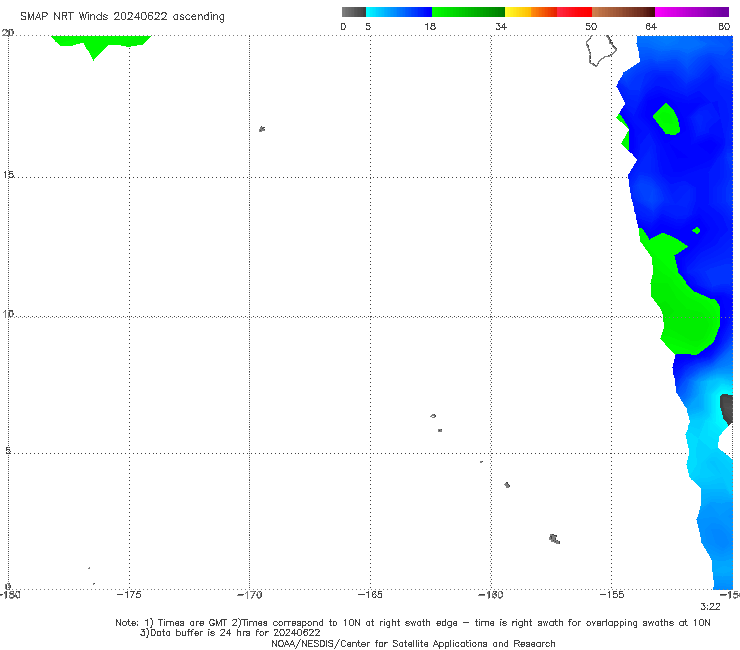This screenshot has height=650, width=740.
Task: Click the small island marker near 17N -169
Action: [262, 129]
